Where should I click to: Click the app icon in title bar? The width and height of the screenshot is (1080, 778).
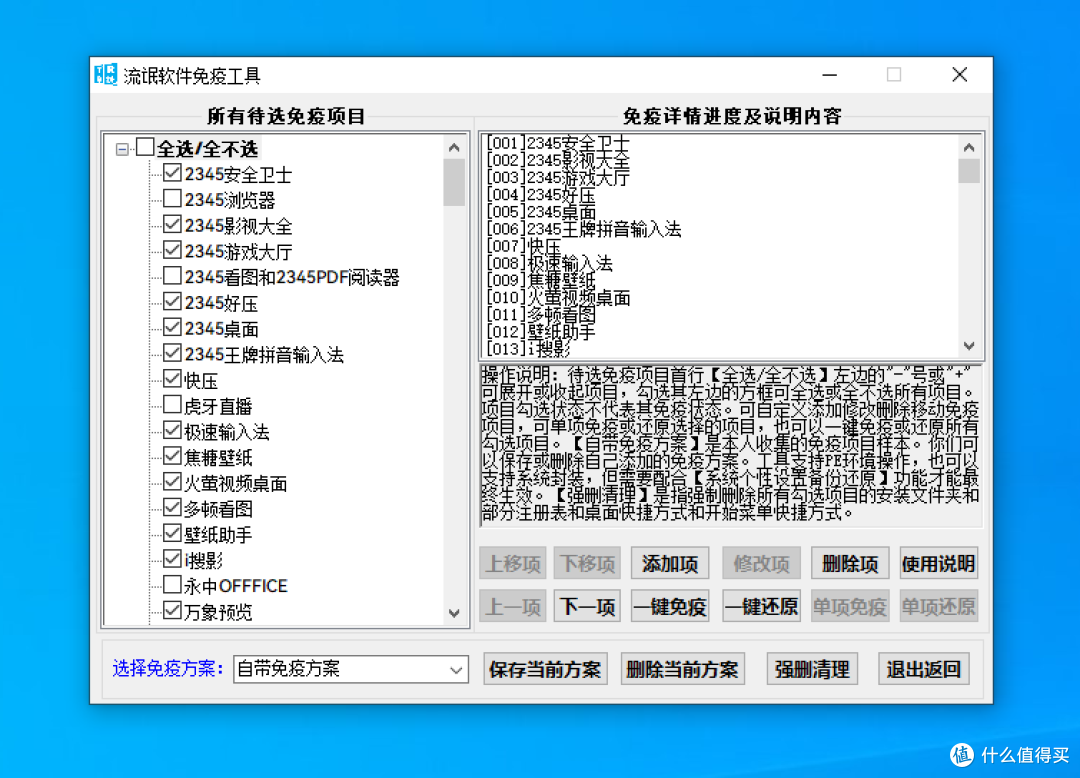[106, 74]
